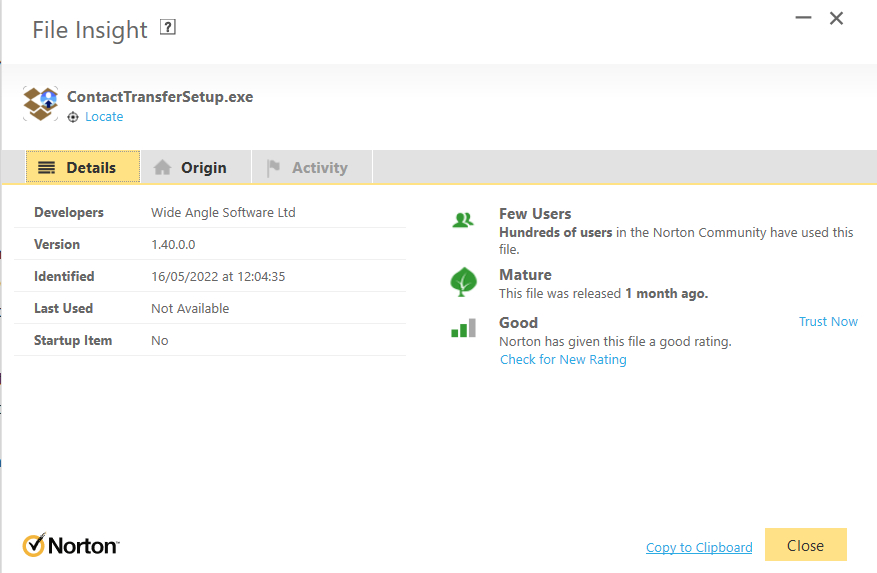Click the Startup Item row label
877x573 pixels.
(x=73, y=340)
